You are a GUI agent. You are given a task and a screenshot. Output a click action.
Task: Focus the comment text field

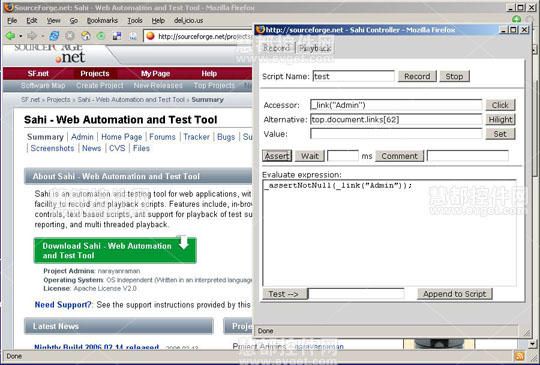point(468,156)
